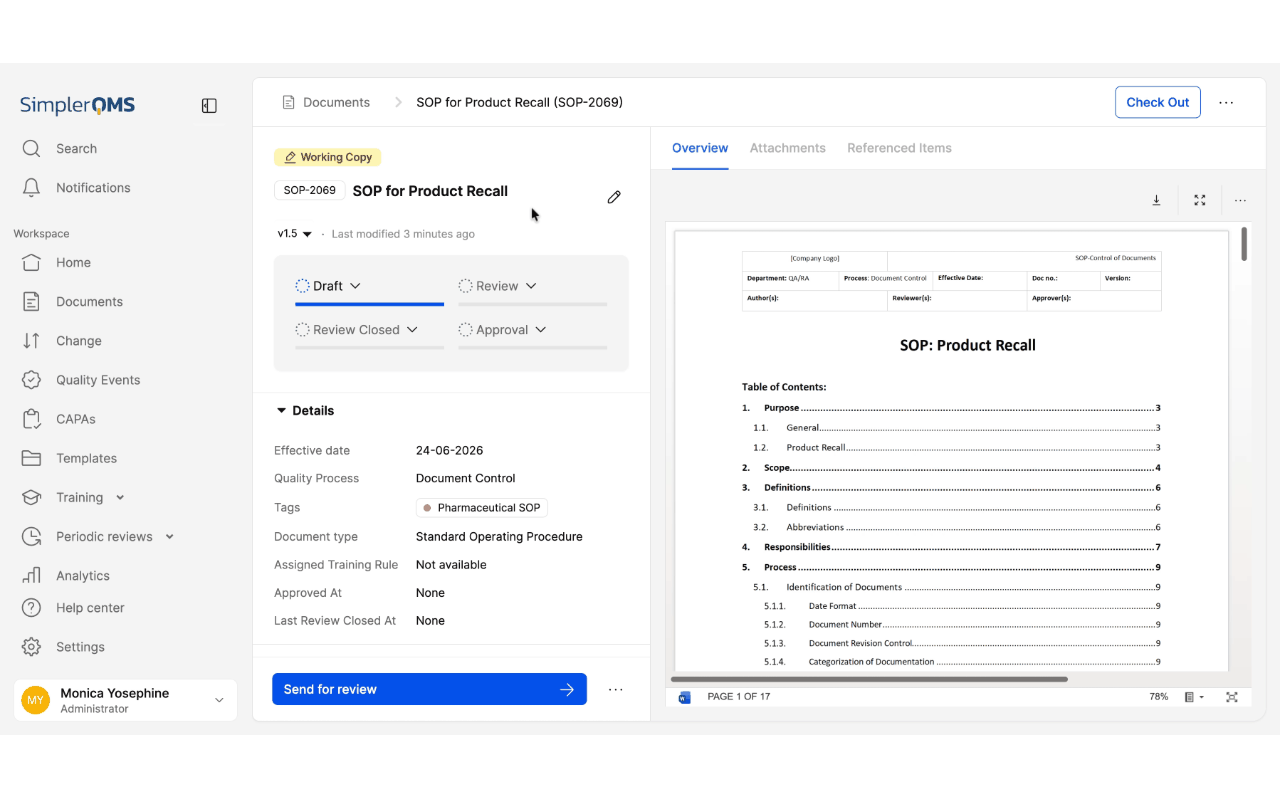Click the SOP-2069 document ID badge
Viewport: 1280px width, 800px height.
(309, 190)
